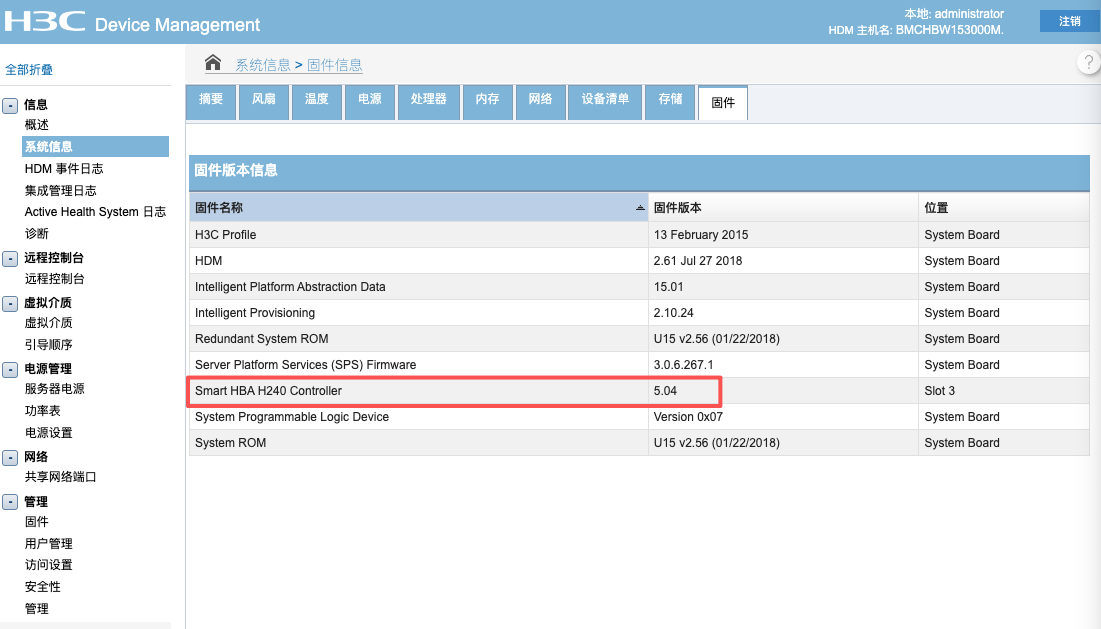Open Active Health System 日志 entry
This screenshot has height=629, width=1101.
[x=95, y=212]
